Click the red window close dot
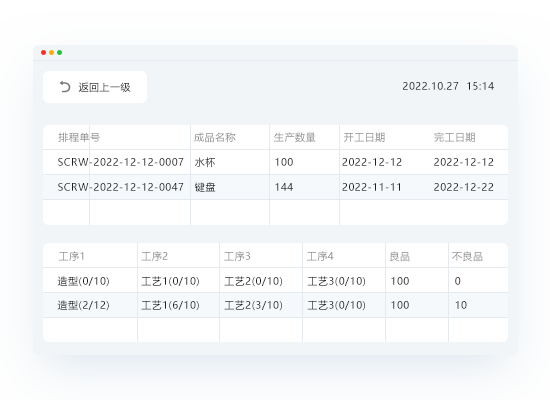The image size is (550, 400). [x=43, y=53]
